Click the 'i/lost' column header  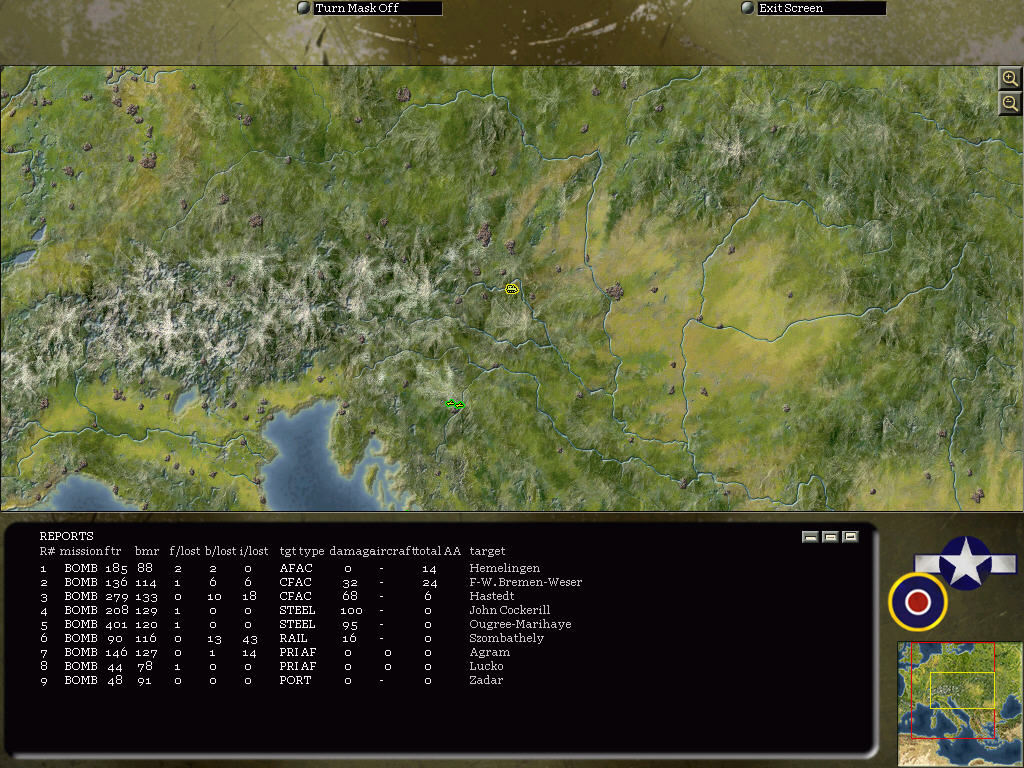[x=254, y=551]
